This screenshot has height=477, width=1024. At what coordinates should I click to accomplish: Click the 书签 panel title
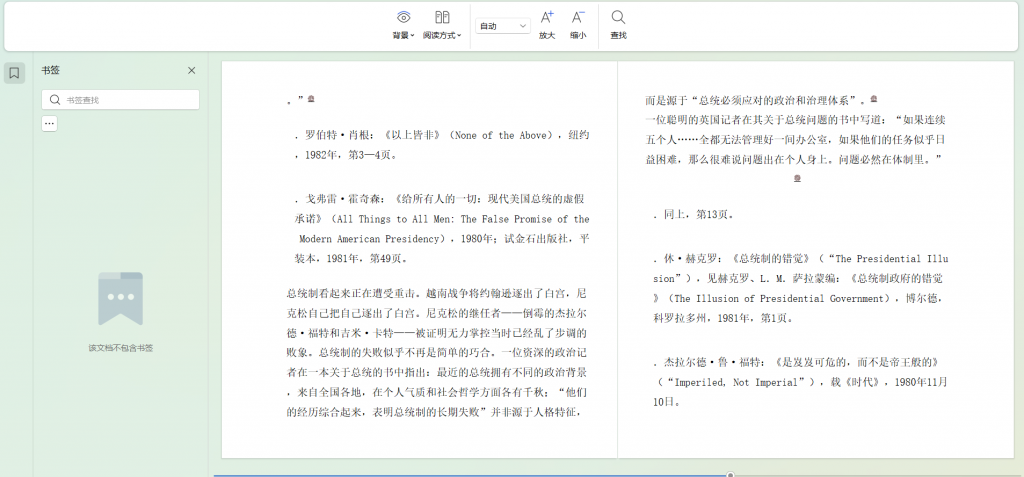51,71
